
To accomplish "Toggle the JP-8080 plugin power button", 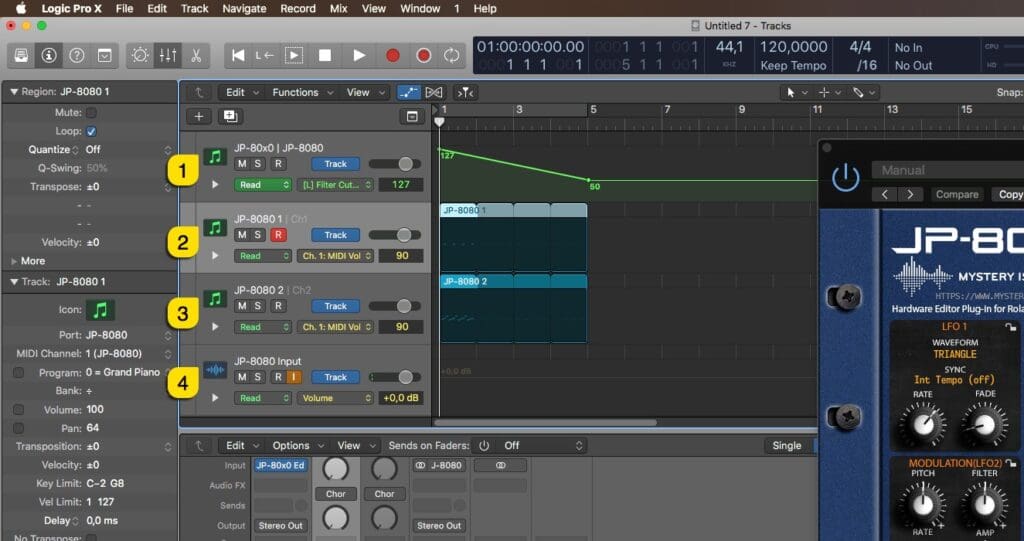I will (845, 177).
